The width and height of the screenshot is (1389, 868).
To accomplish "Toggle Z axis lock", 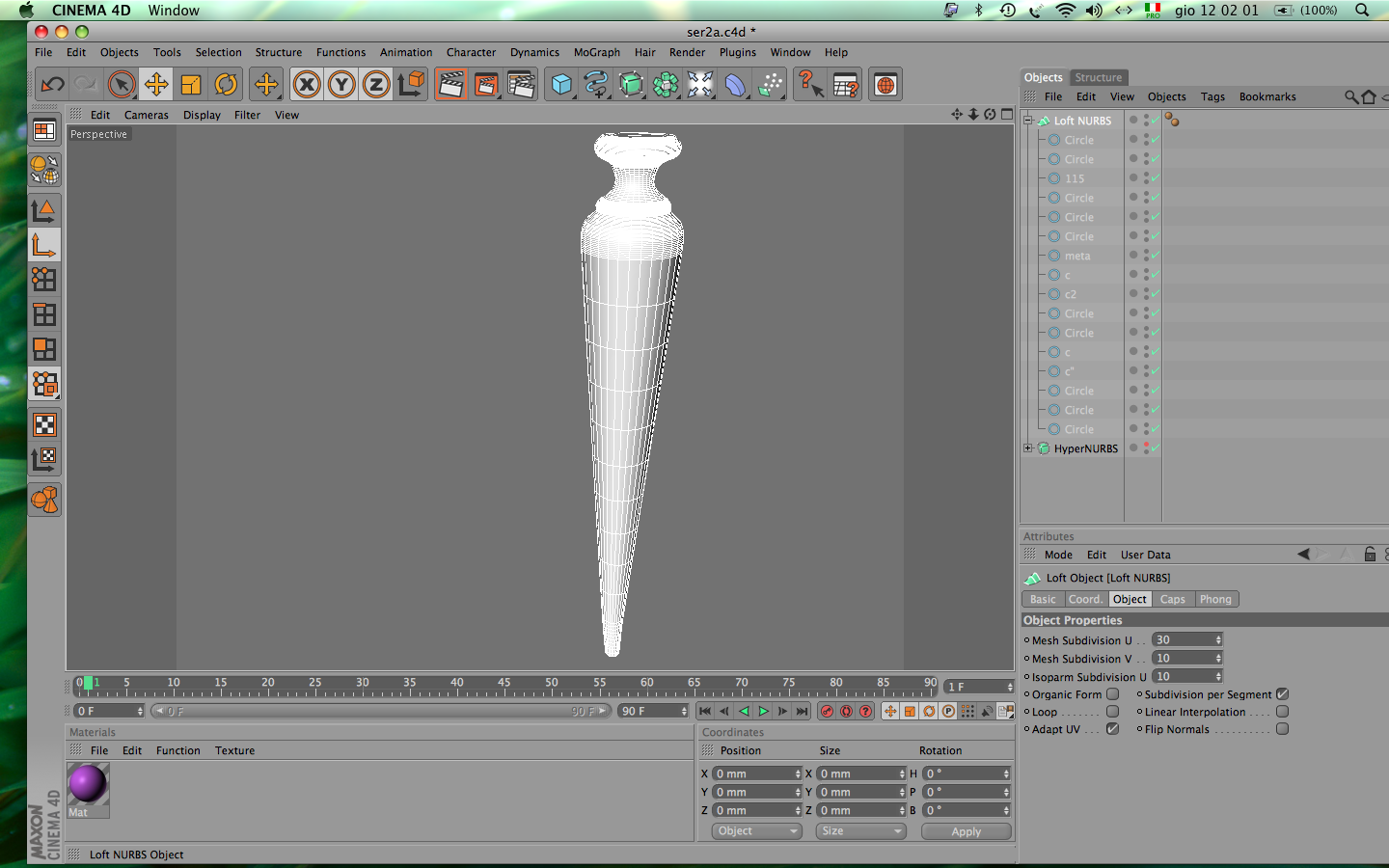I will (376, 85).
